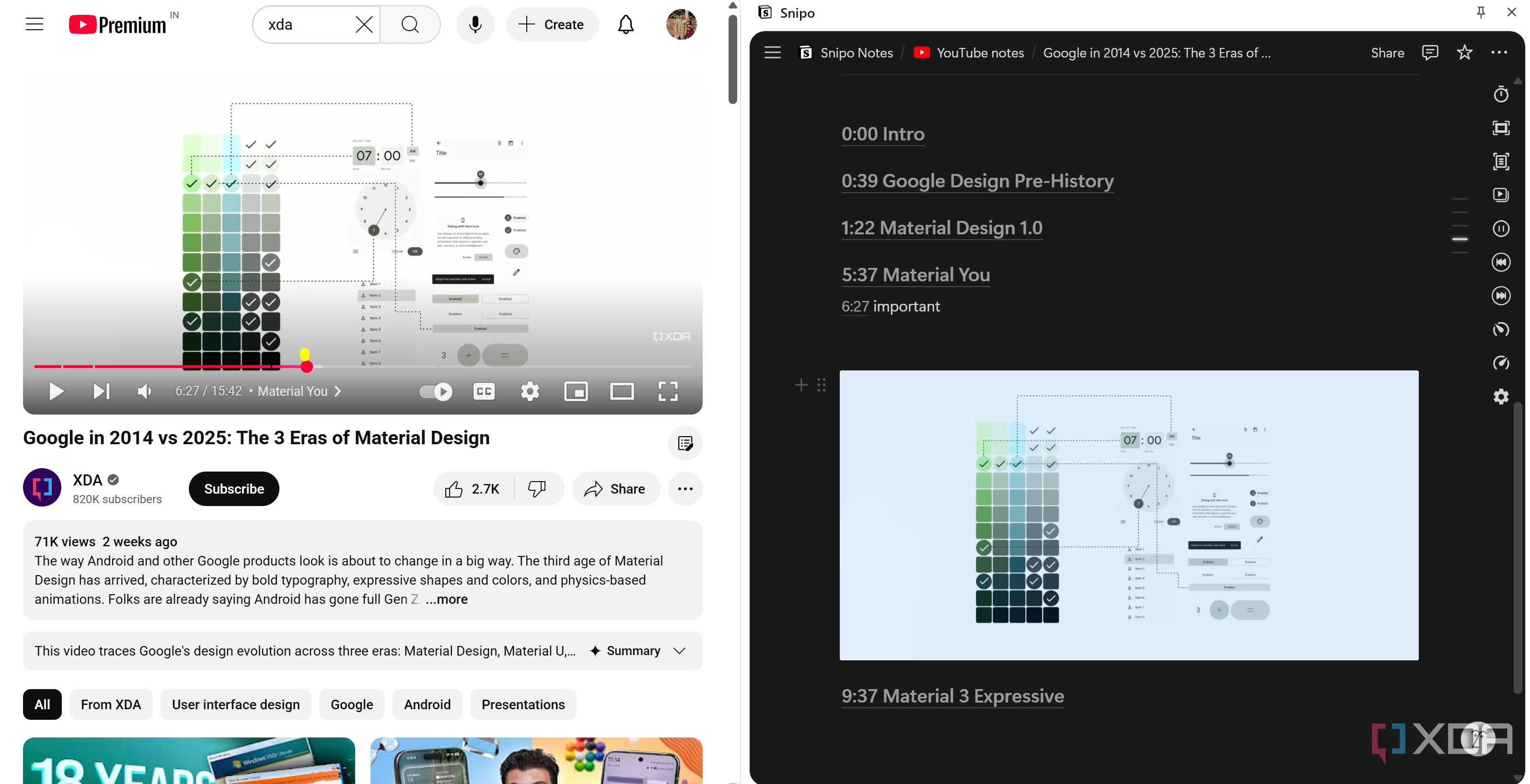The height and width of the screenshot is (784, 1530).
Task: Open the YouTube notes breadcrumb
Action: pos(969,53)
